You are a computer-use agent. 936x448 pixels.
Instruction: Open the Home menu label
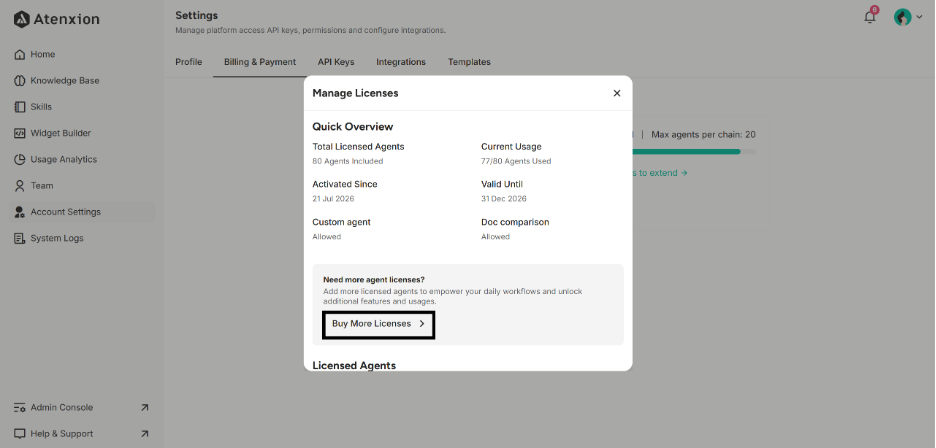[43, 54]
